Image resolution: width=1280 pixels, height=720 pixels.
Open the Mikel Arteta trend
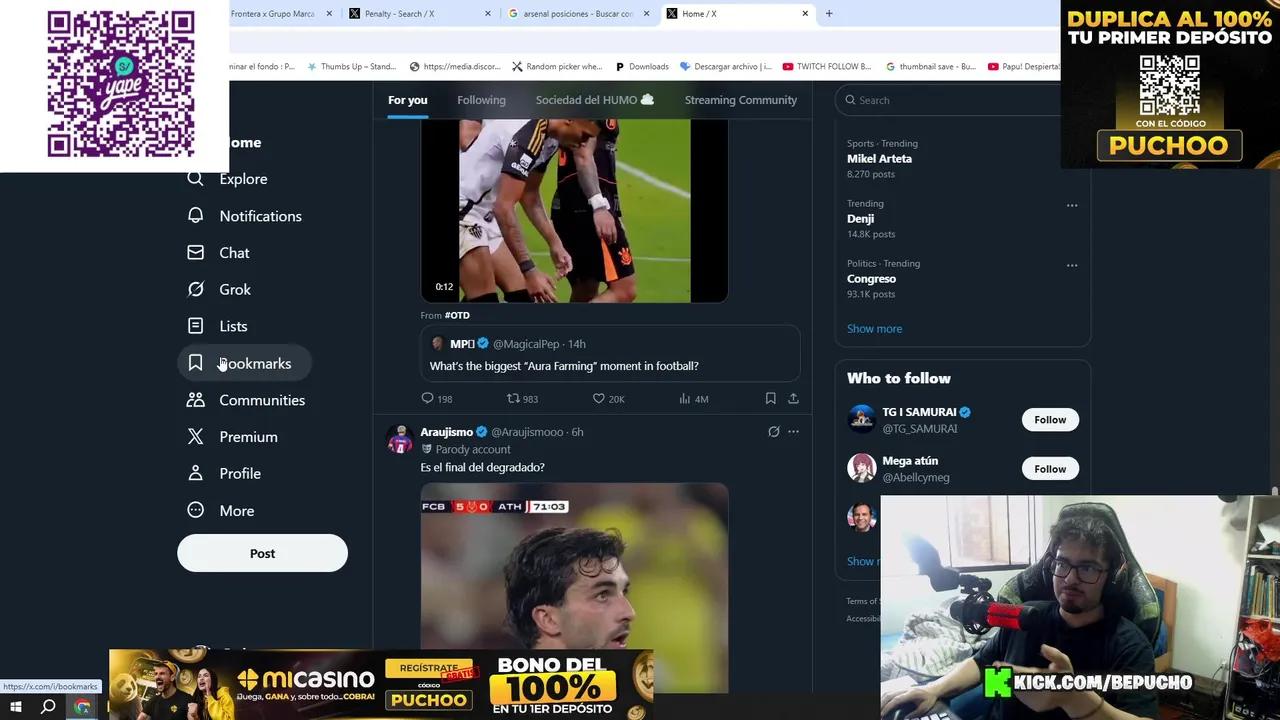tap(879, 158)
